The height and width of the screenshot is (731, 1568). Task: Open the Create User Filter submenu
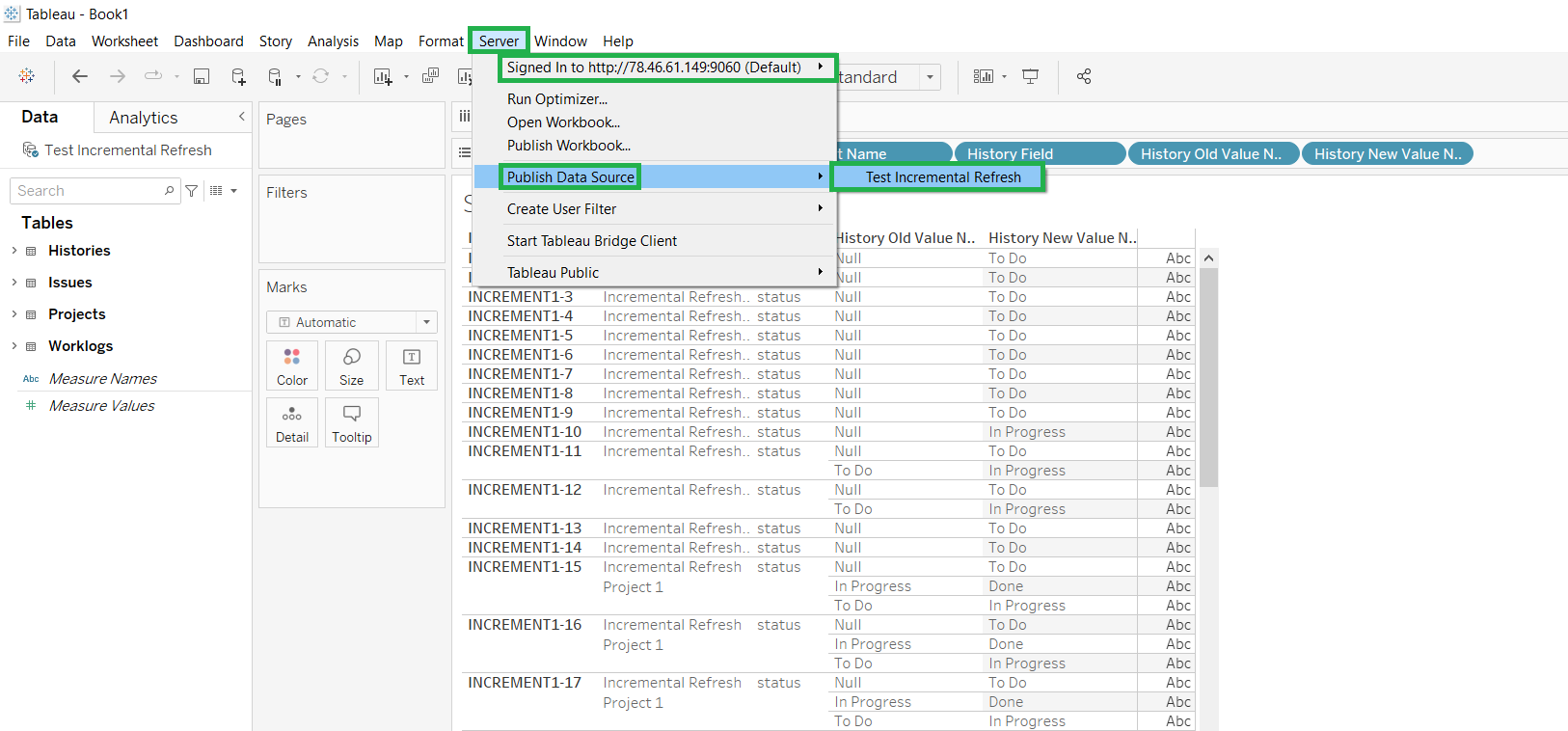coord(654,209)
